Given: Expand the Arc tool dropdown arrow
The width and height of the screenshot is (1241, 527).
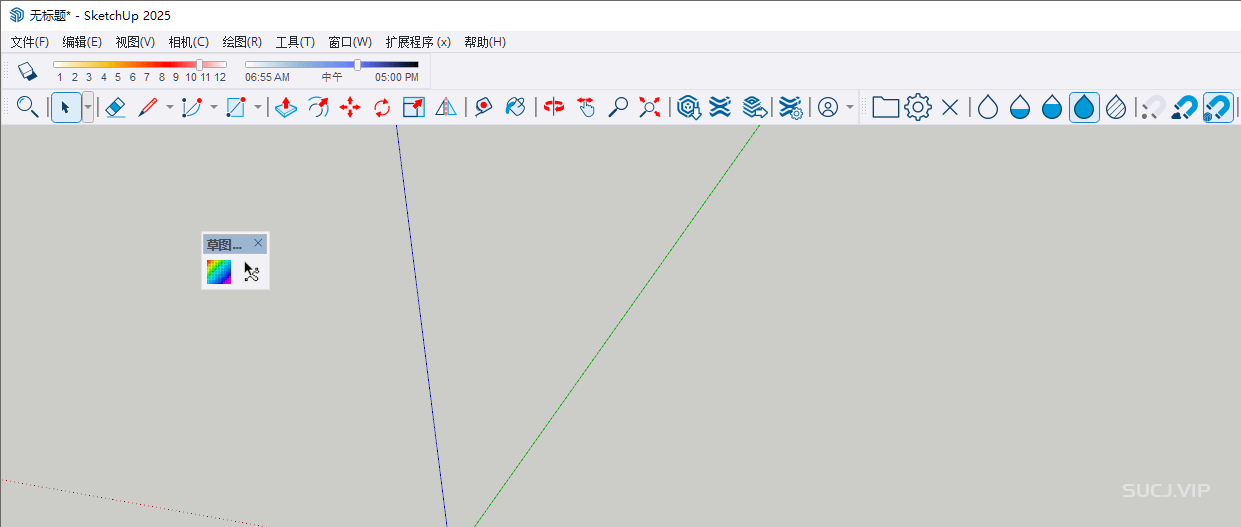Looking at the screenshot, I should tap(213, 107).
